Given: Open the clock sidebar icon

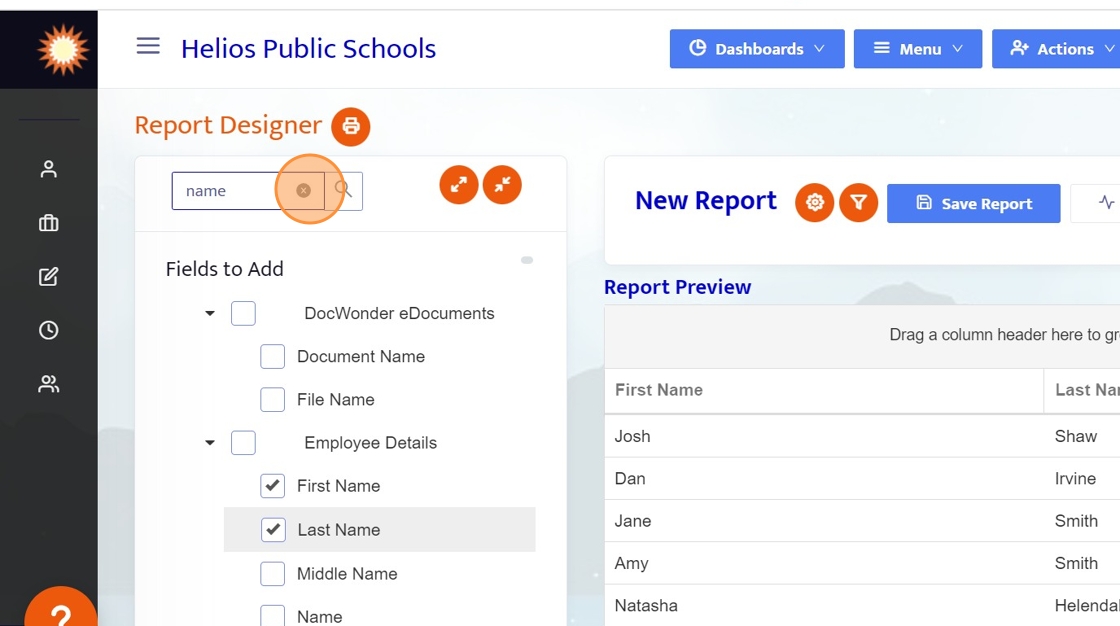Looking at the screenshot, I should point(49,330).
